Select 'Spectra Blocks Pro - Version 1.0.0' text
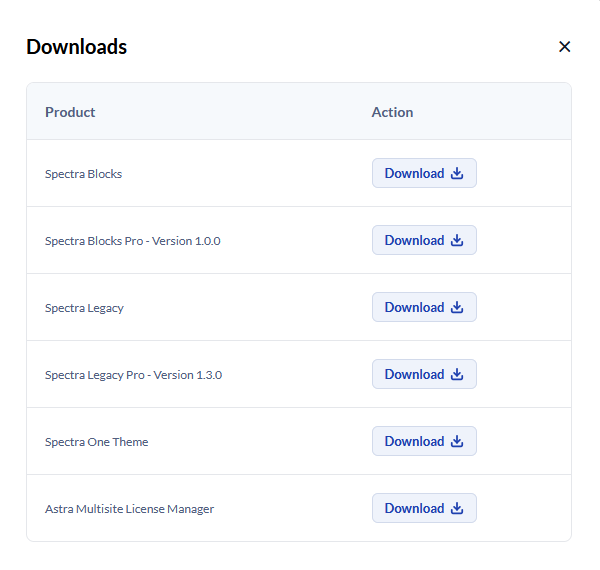The image size is (600, 570). point(132,241)
